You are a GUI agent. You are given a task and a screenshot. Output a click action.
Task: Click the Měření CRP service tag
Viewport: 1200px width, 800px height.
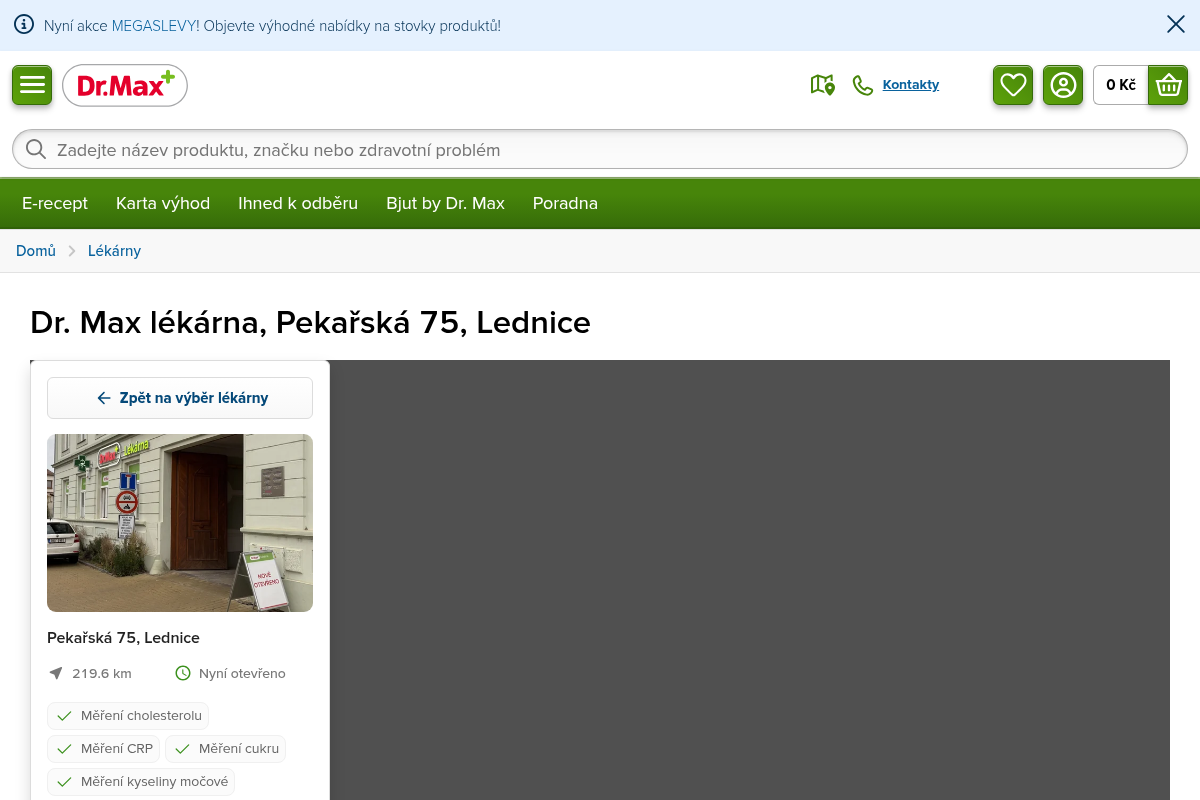pyautogui.click(x=103, y=749)
